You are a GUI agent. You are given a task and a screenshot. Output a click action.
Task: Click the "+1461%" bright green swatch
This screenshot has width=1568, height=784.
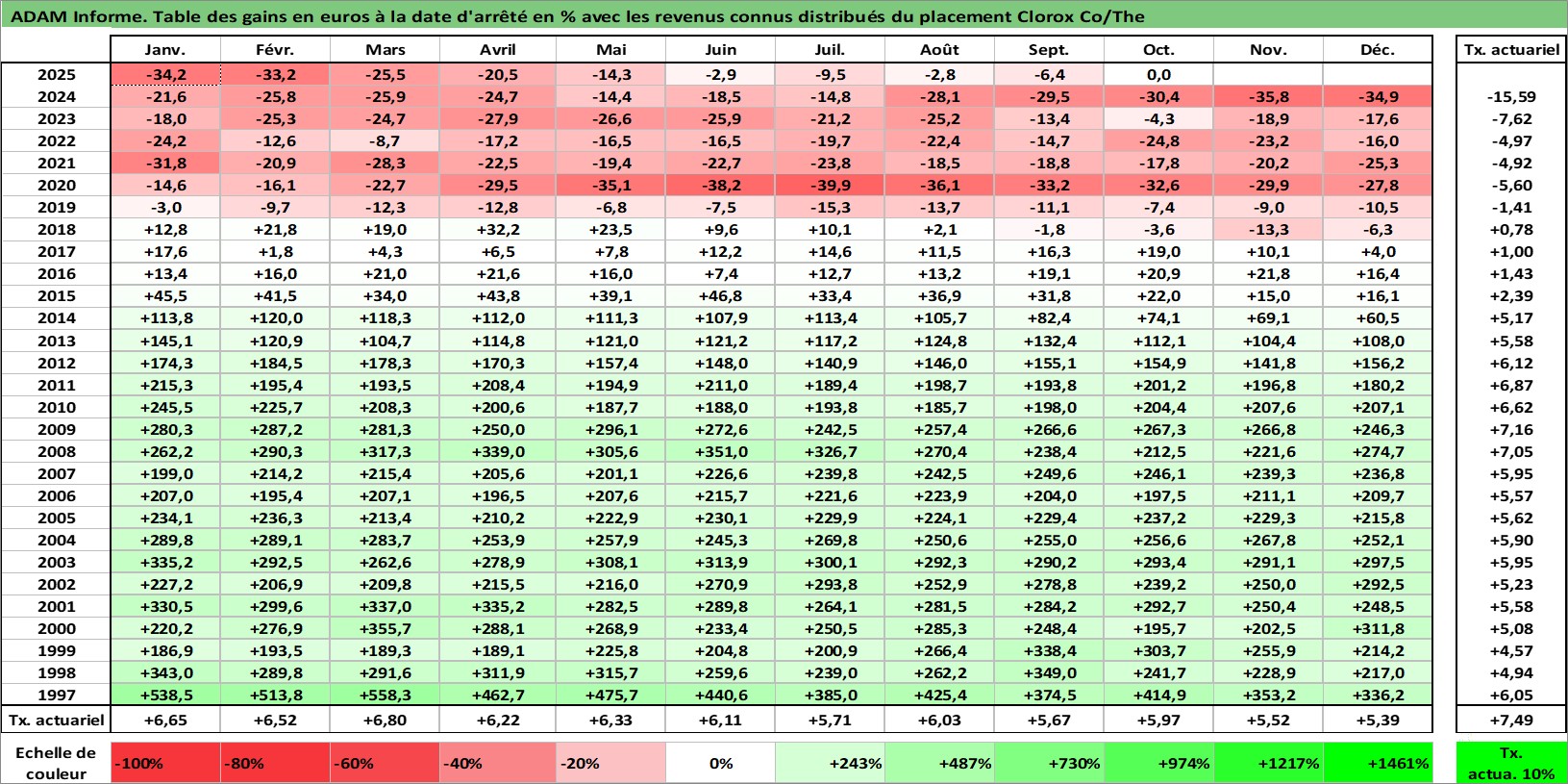(1378, 763)
